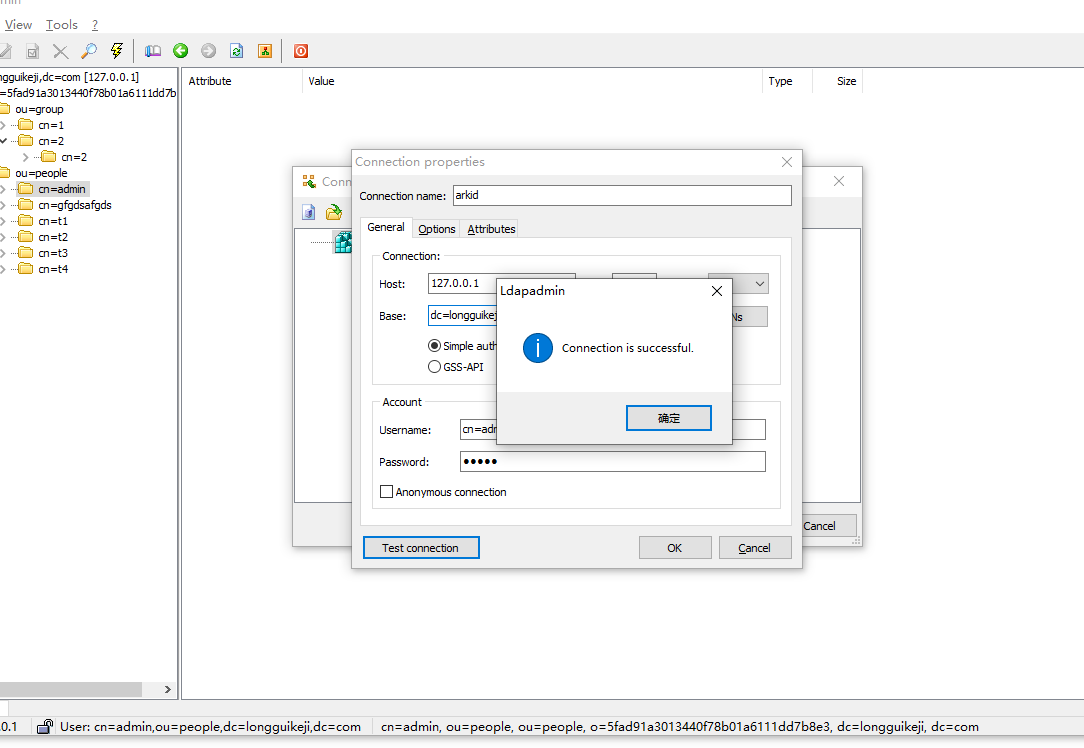Refresh using the page refresh toolbar icon
The width and height of the screenshot is (1084, 748).
point(236,51)
